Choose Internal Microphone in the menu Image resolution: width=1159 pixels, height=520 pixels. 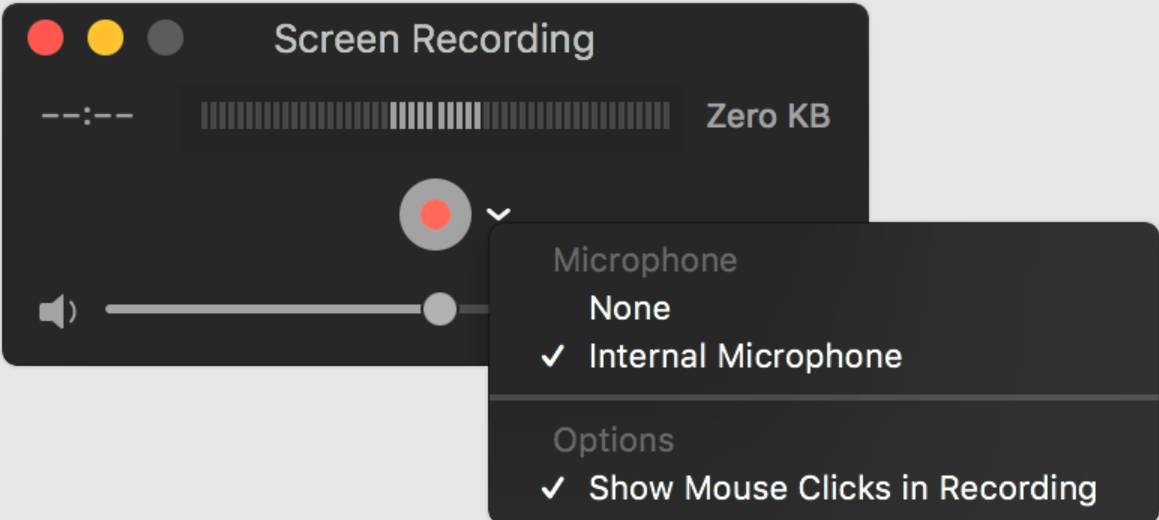click(x=745, y=357)
